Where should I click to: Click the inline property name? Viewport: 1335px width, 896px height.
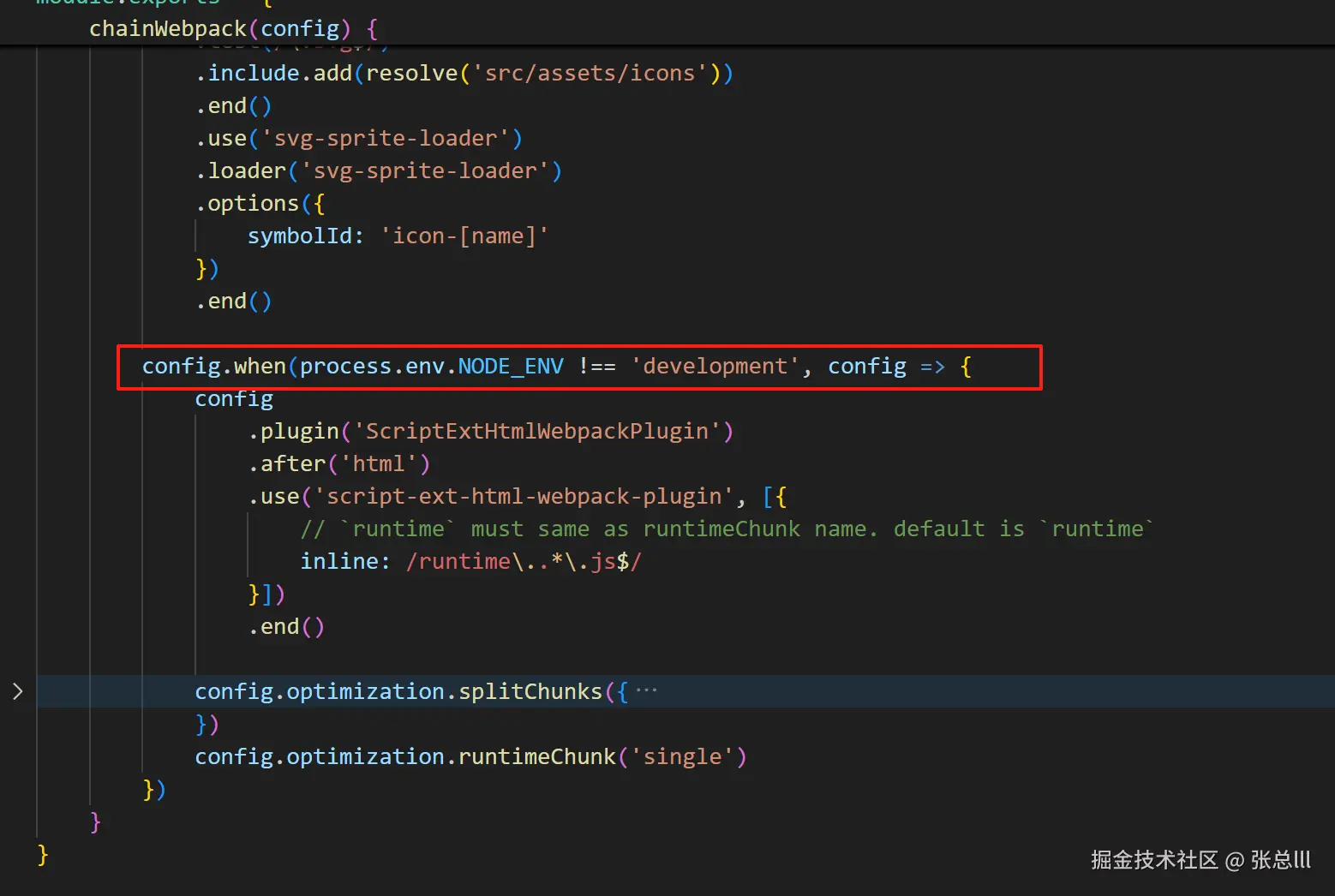[339, 561]
